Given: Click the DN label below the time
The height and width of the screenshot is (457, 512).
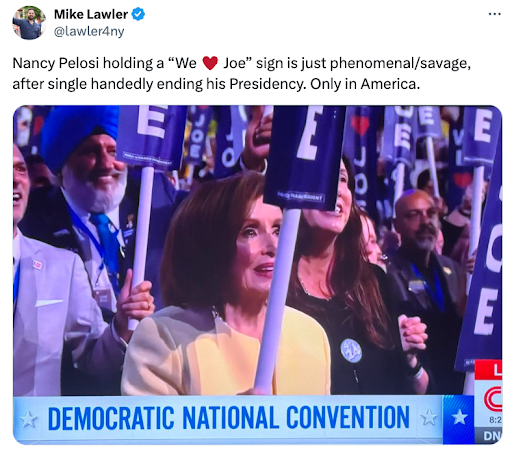Looking at the screenshot, I should tap(492, 435).
